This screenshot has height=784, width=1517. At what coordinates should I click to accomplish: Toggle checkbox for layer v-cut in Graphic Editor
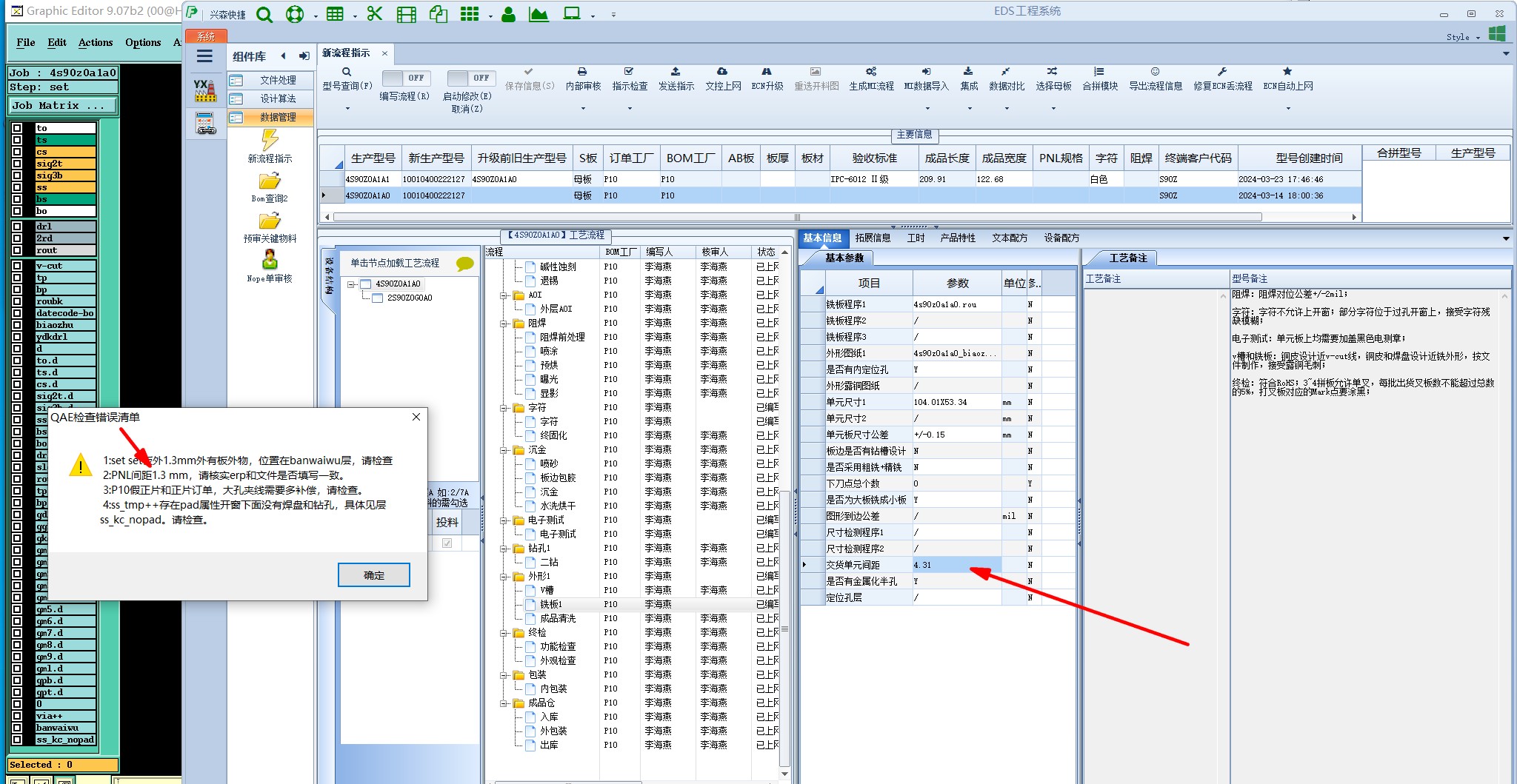[x=18, y=266]
